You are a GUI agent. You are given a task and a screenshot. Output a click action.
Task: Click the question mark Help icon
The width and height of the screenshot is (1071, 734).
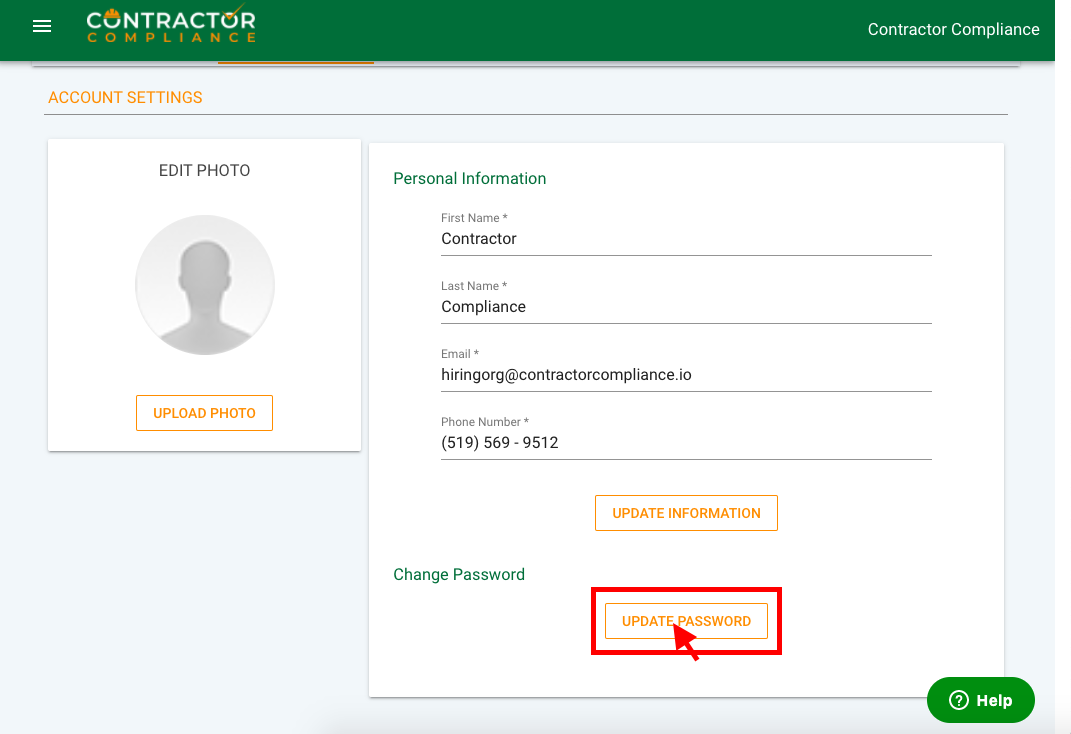[x=959, y=700]
